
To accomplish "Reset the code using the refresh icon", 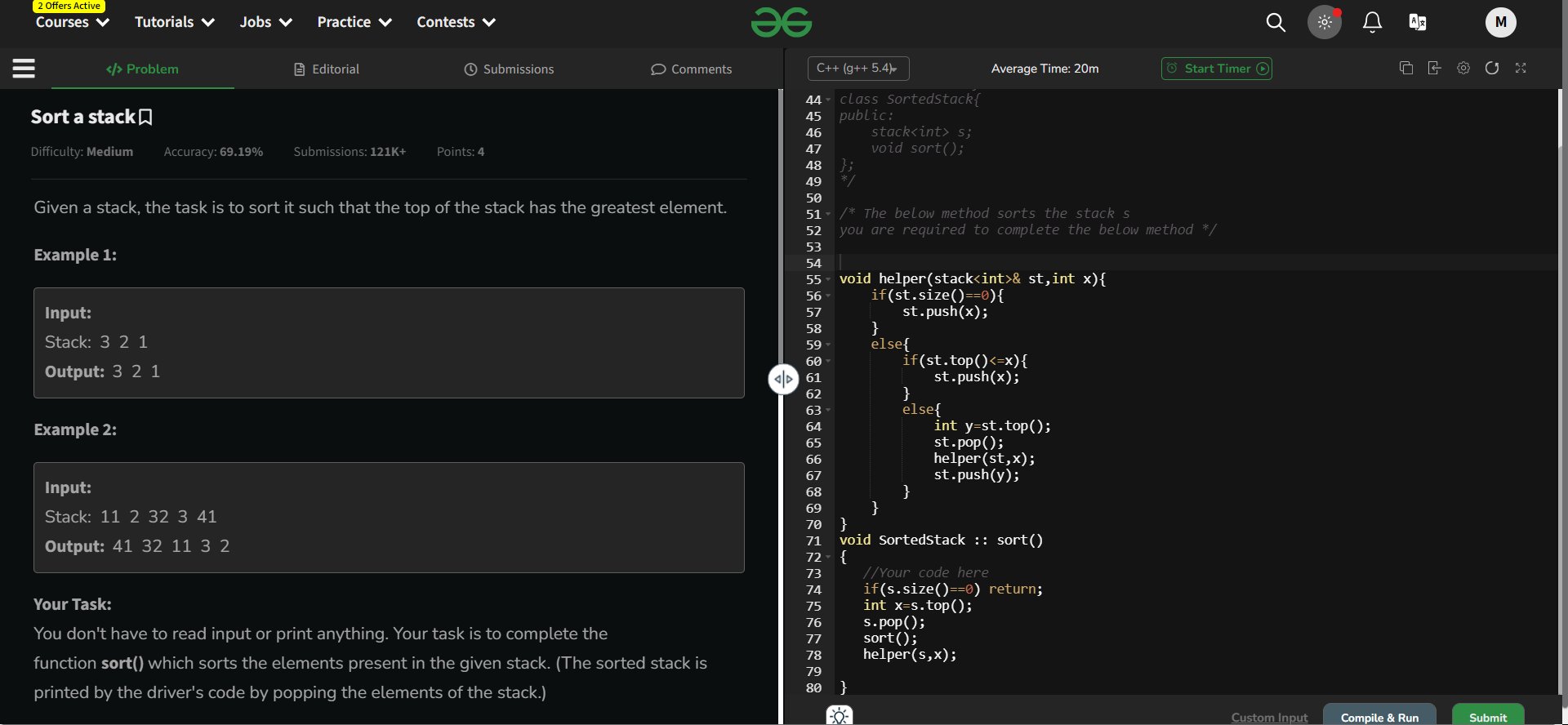I will [x=1492, y=69].
